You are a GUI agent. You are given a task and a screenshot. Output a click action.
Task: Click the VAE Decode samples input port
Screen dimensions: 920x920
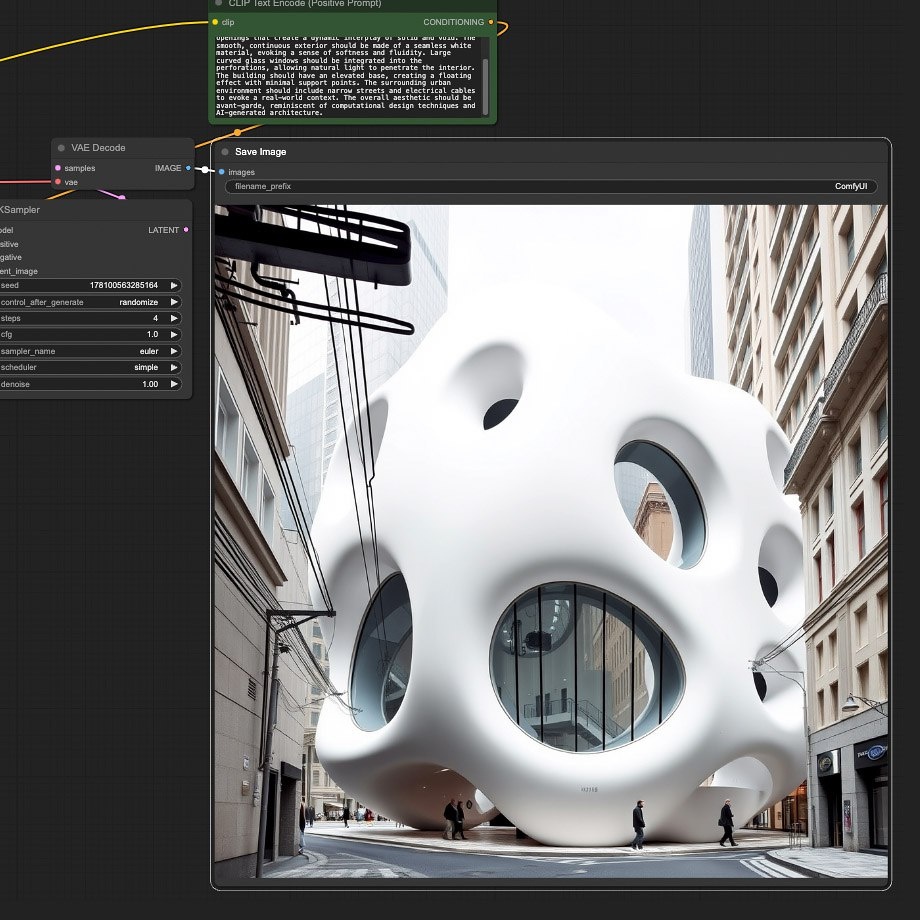[x=58, y=168]
